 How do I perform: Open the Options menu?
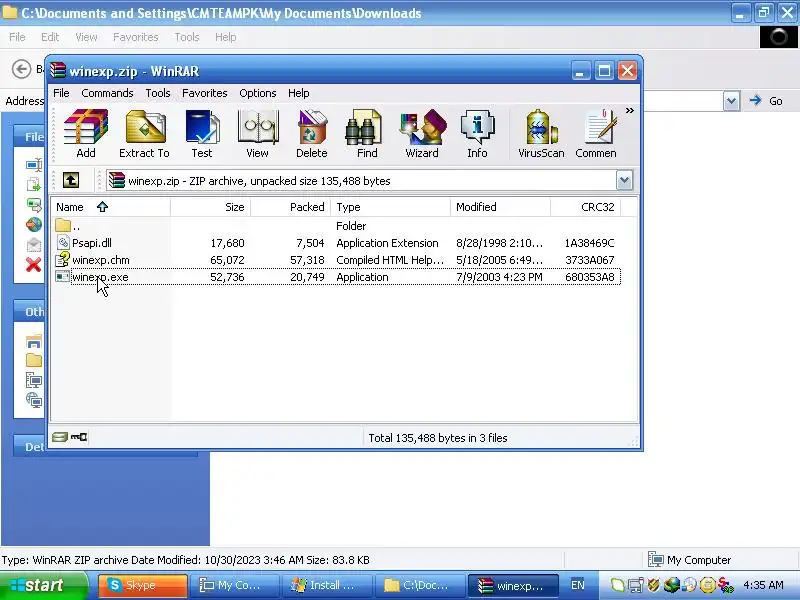pyautogui.click(x=258, y=93)
